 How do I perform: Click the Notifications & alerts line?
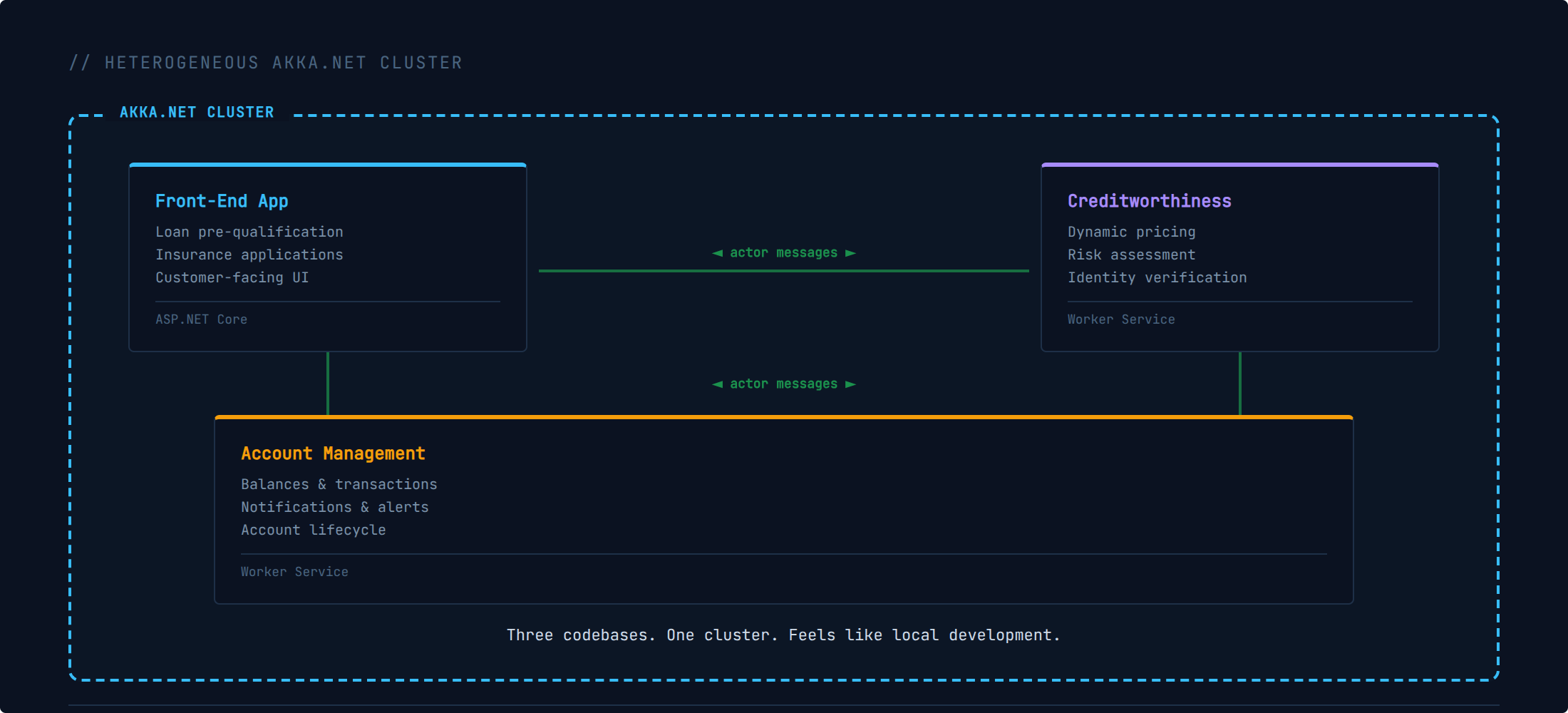tap(334, 507)
